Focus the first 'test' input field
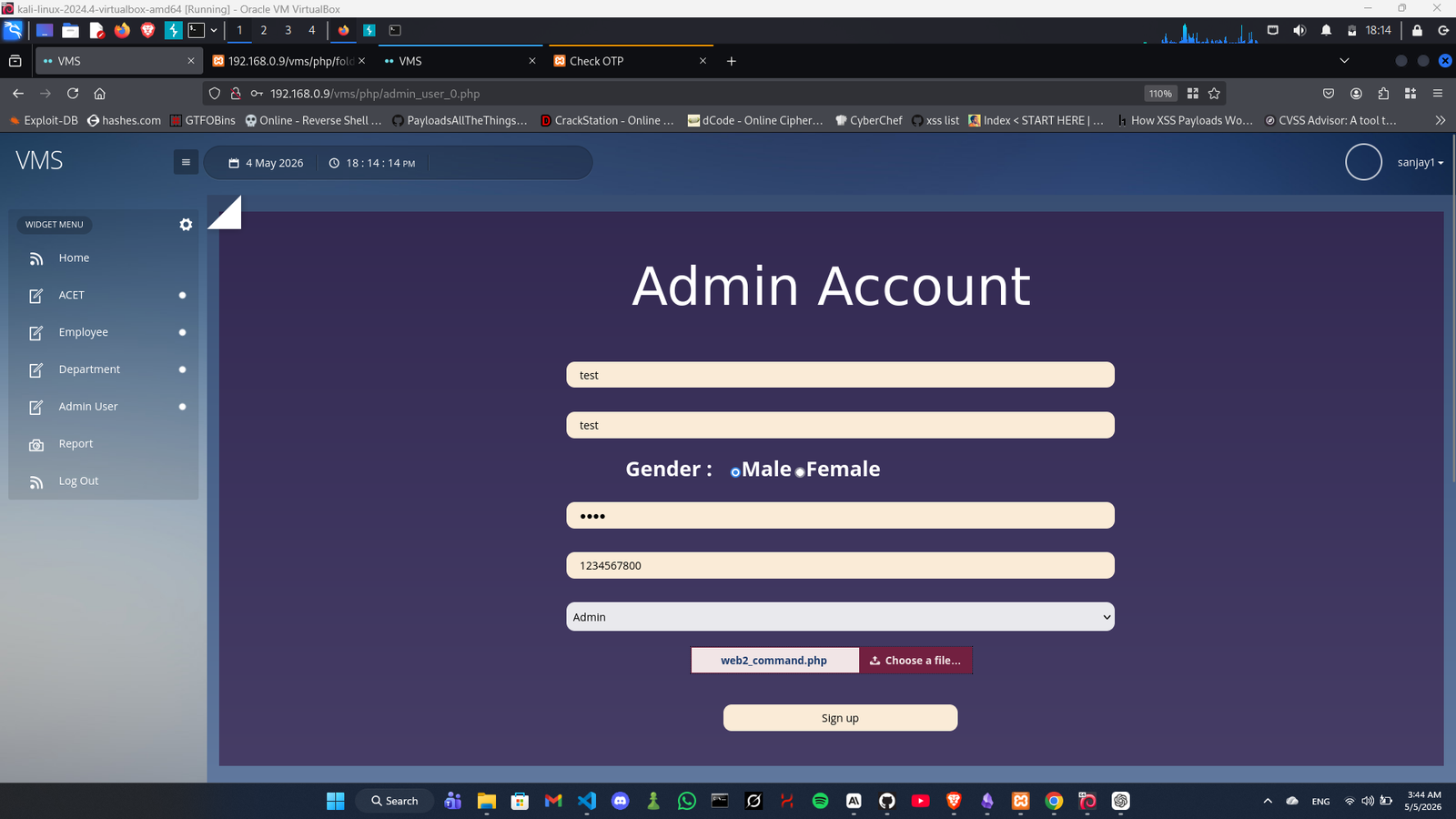Image resolution: width=1456 pixels, height=819 pixels. (x=840, y=375)
